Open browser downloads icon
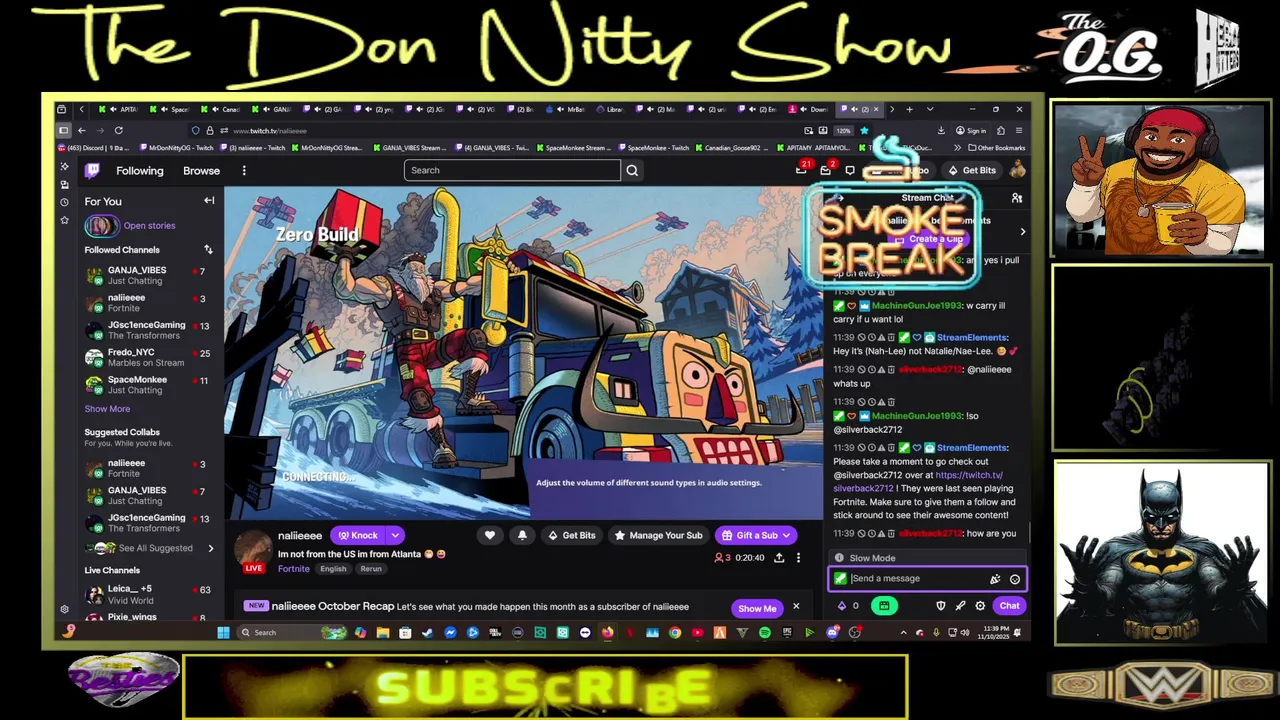 (941, 131)
